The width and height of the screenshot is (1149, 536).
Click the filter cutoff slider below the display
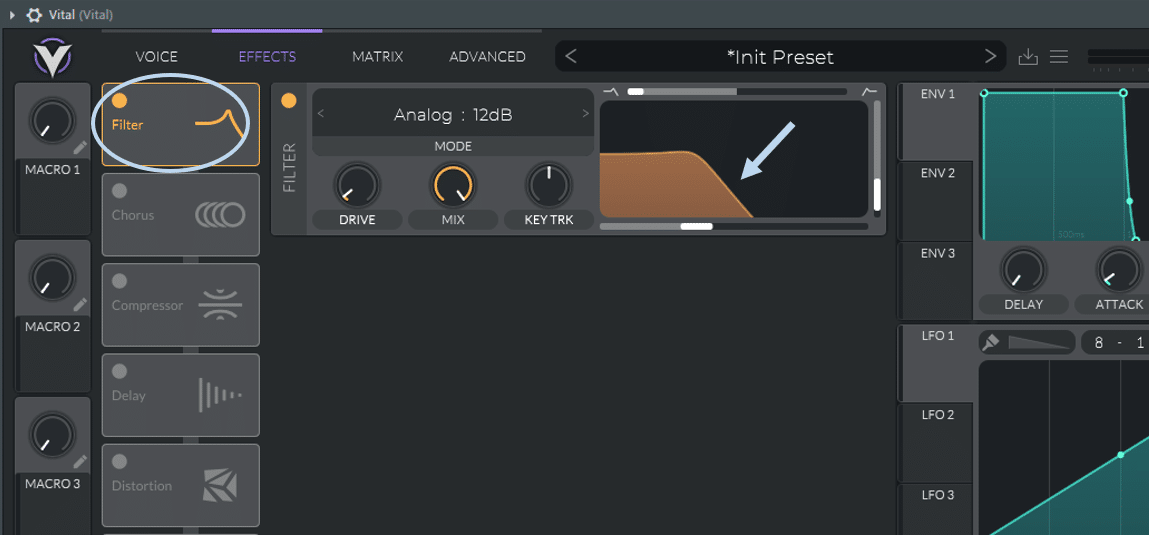click(734, 227)
